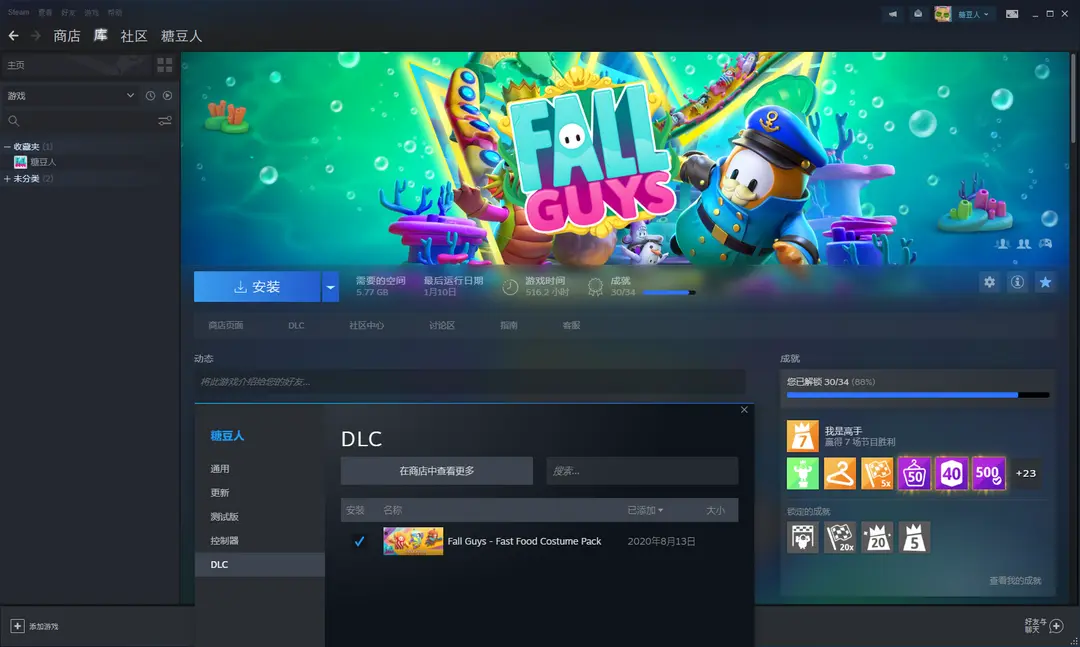This screenshot has width=1080, height=647.
Task: Select 控制器 in properties sidebar
Action: click(x=260, y=541)
